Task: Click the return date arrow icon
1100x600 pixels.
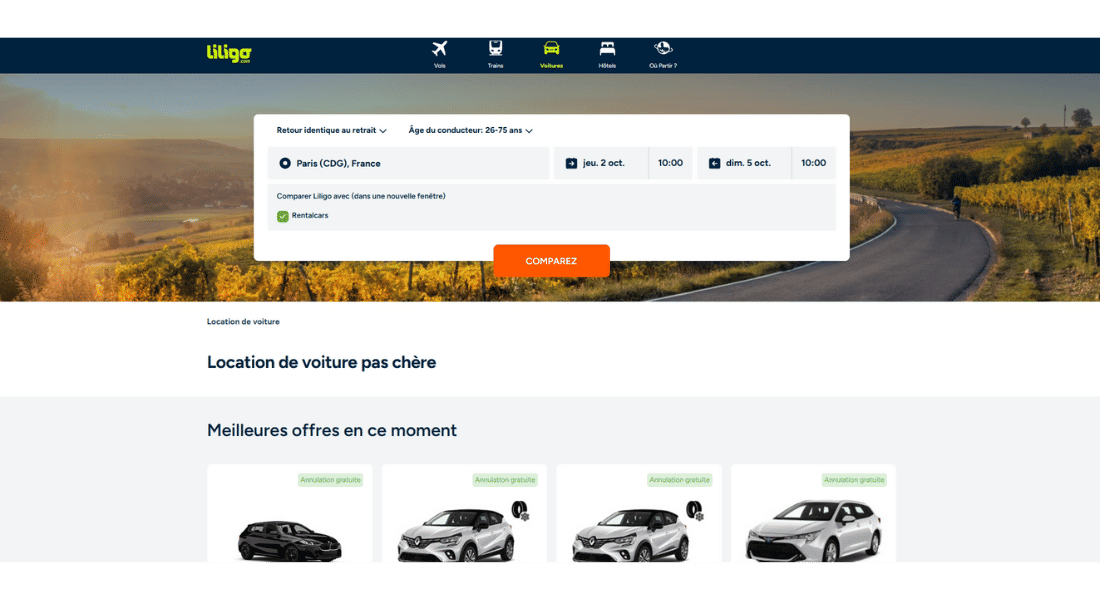Action: (714, 163)
